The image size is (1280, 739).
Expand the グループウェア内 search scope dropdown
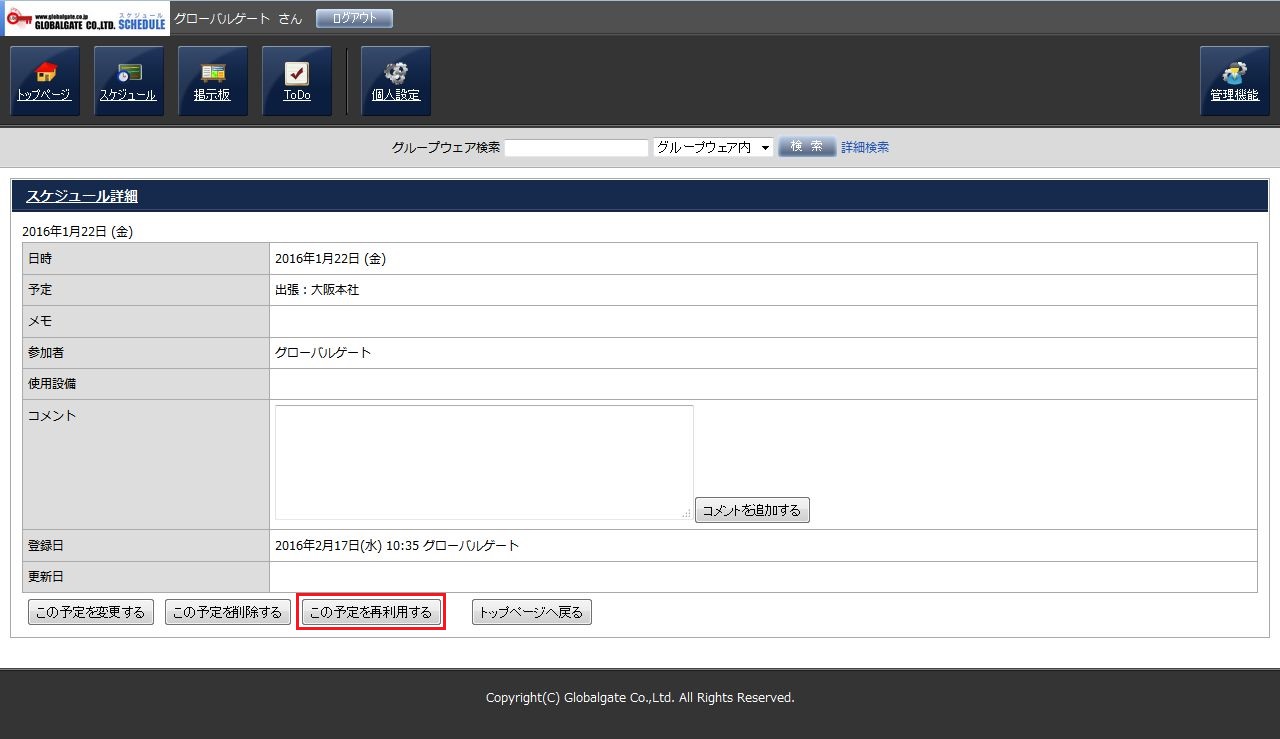(x=713, y=147)
